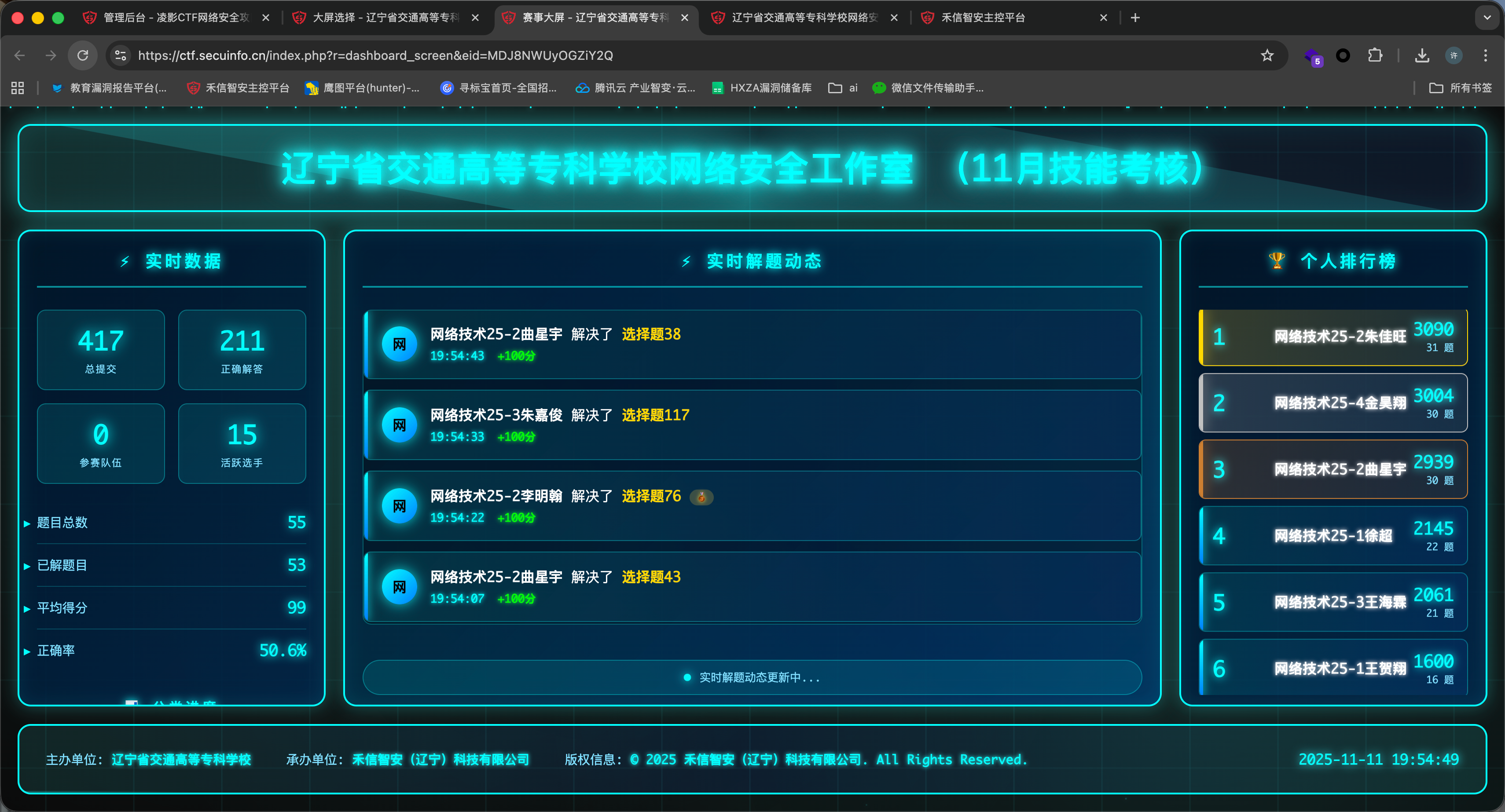Click 朱嘉俊's circular 网 avatar icon
Viewport: 1505px width, 812px height.
pos(399,424)
